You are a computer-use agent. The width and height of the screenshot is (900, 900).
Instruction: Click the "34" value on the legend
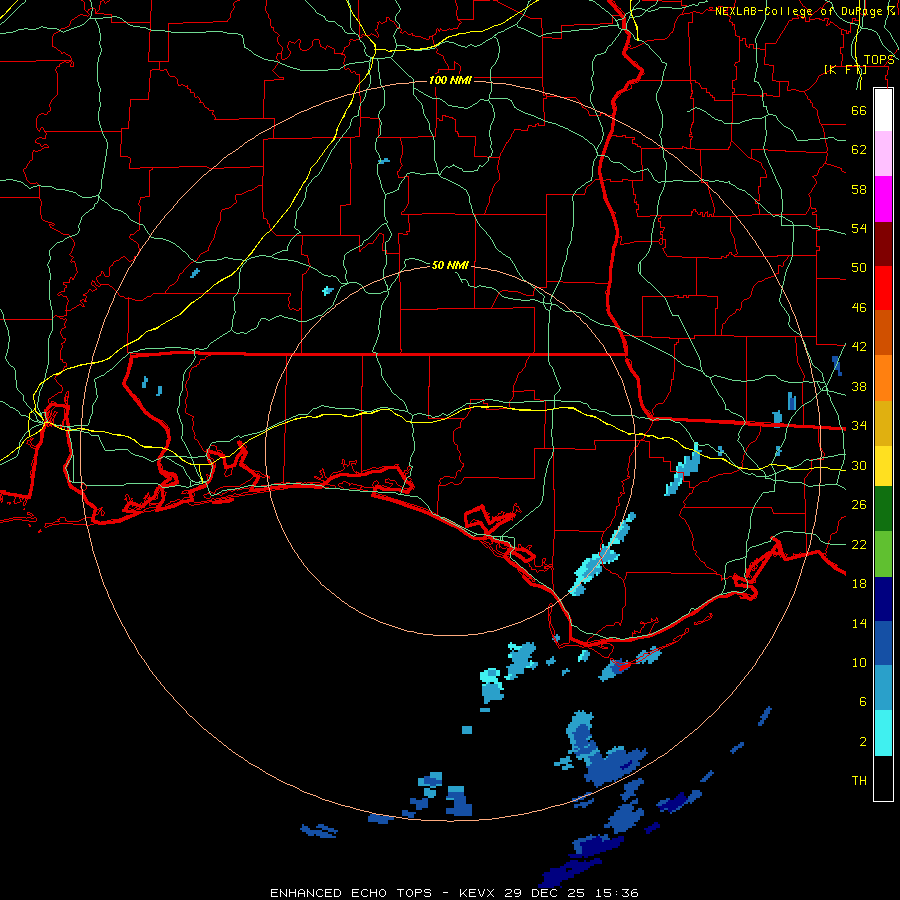click(x=859, y=426)
